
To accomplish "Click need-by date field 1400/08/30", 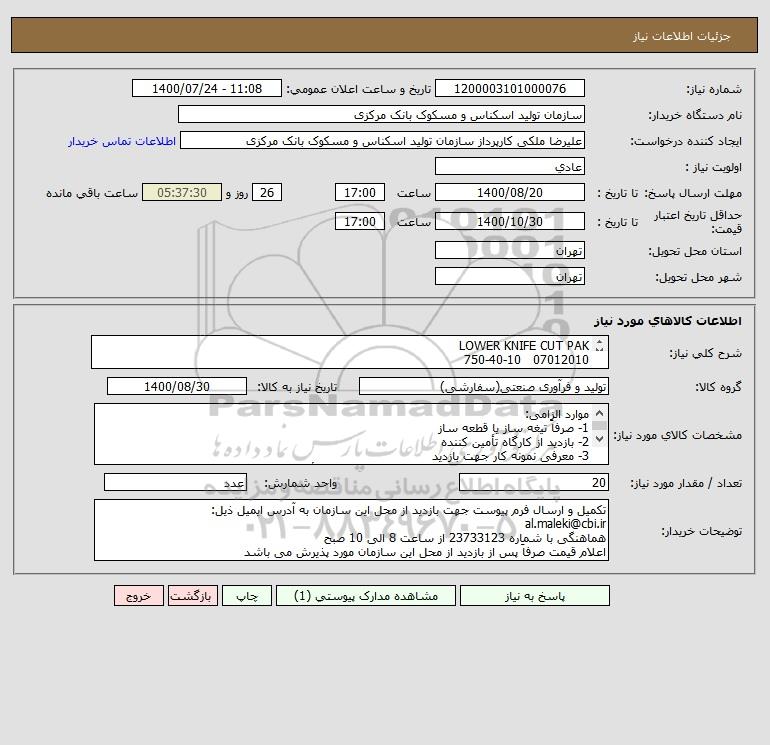I will coord(177,386).
